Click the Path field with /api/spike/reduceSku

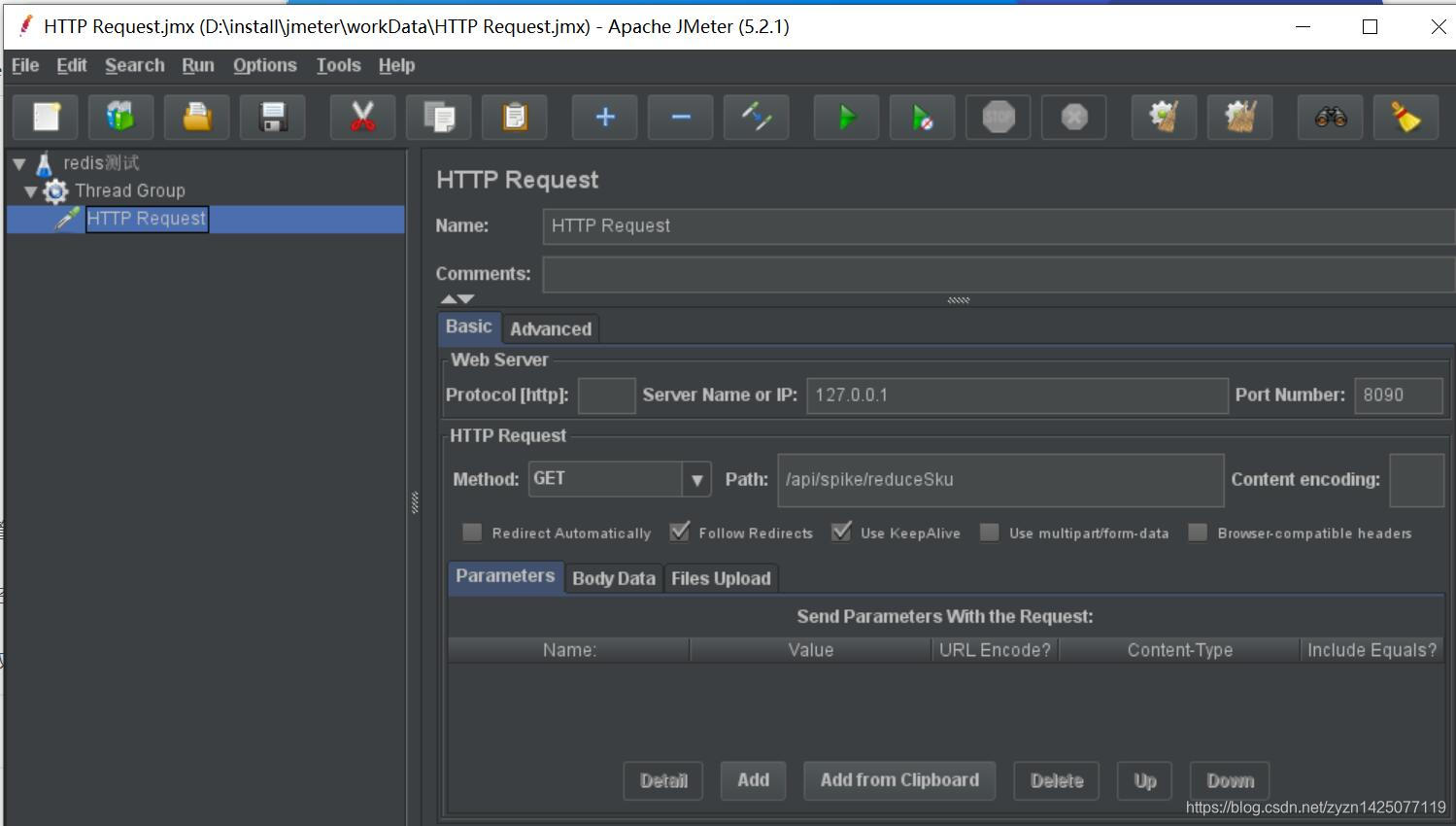point(1000,480)
